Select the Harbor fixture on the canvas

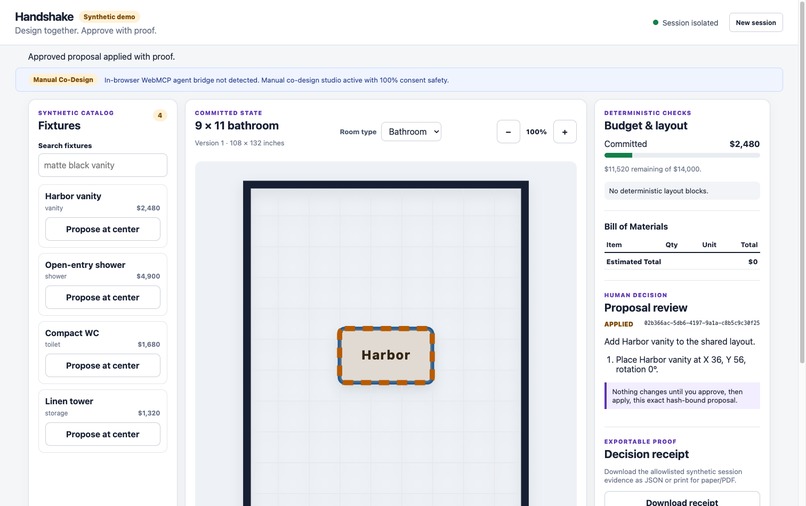[386, 355]
